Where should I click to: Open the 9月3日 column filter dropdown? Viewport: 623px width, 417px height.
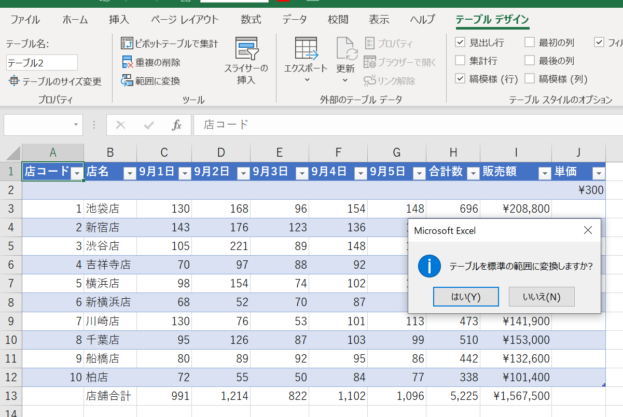click(x=302, y=173)
